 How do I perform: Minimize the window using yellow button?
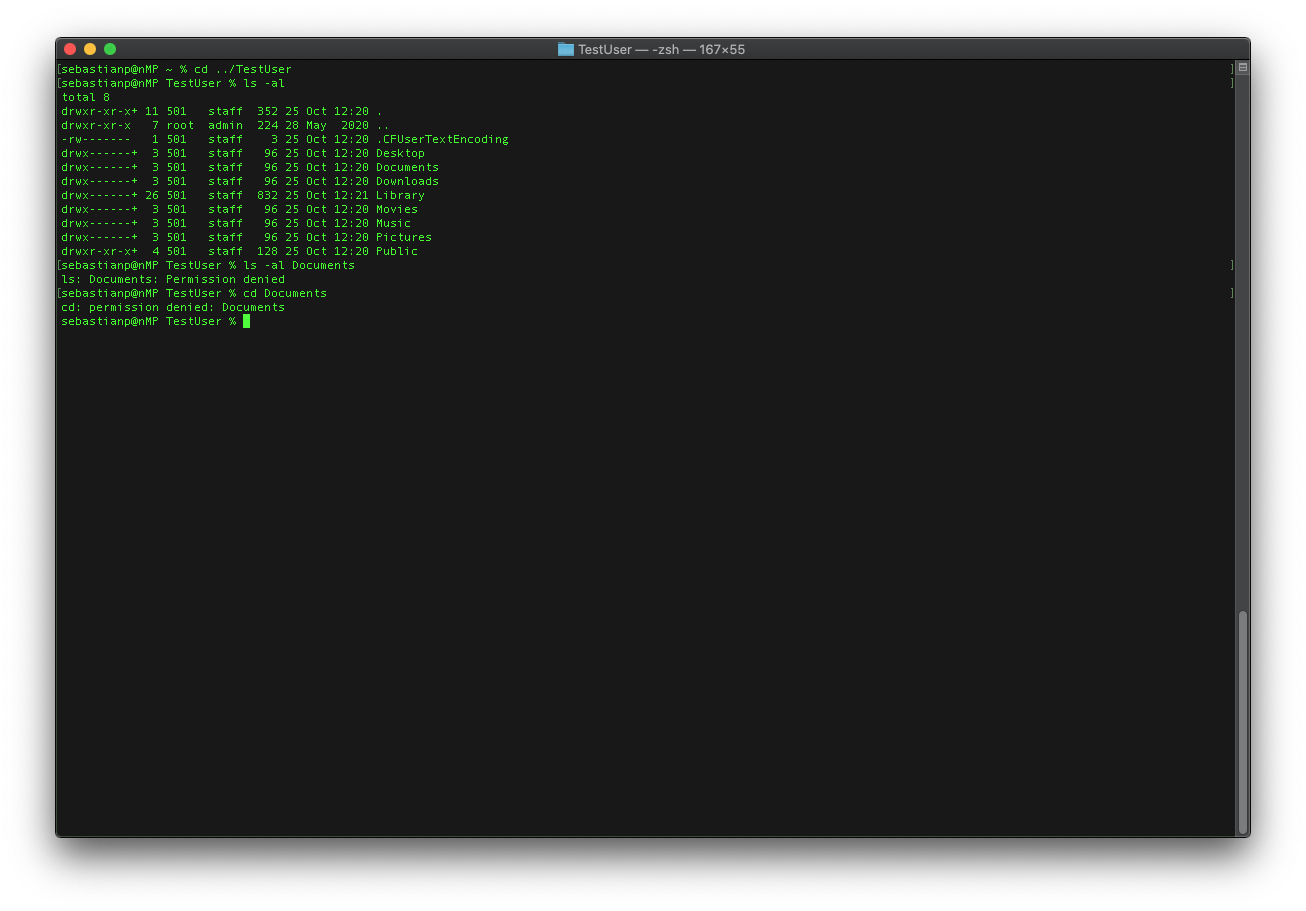90,49
